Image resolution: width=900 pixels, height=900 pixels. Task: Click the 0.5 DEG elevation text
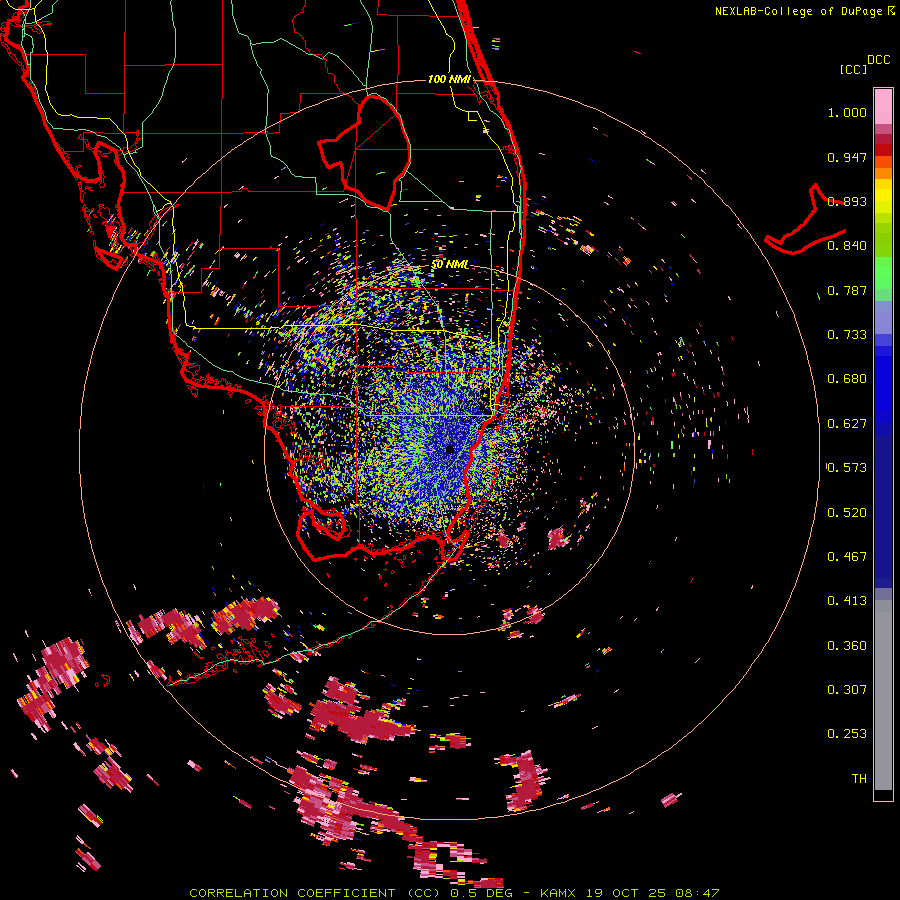[480, 893]
